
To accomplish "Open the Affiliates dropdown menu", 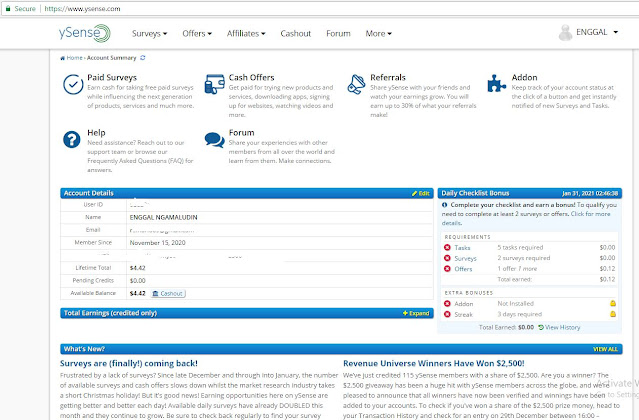I will click(246, 33).
